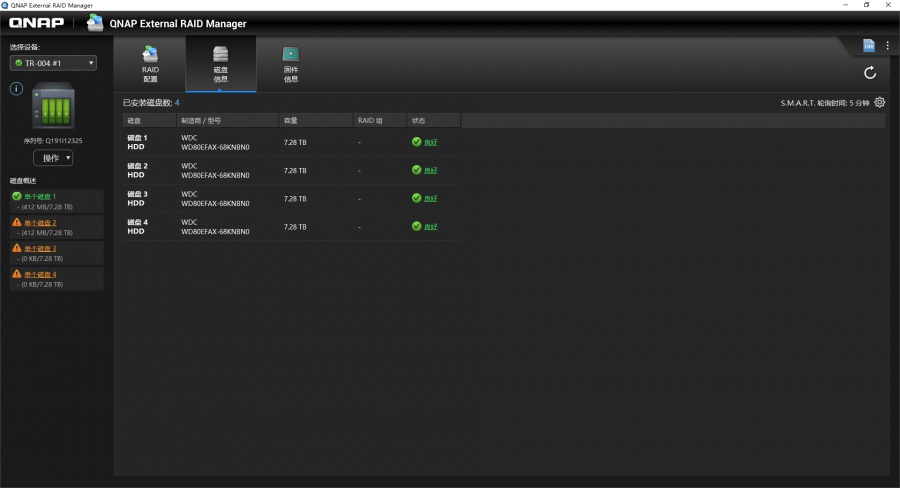900x488 pixels.
Task: Click the blue info circle icon
Action: tap(16, 89)
